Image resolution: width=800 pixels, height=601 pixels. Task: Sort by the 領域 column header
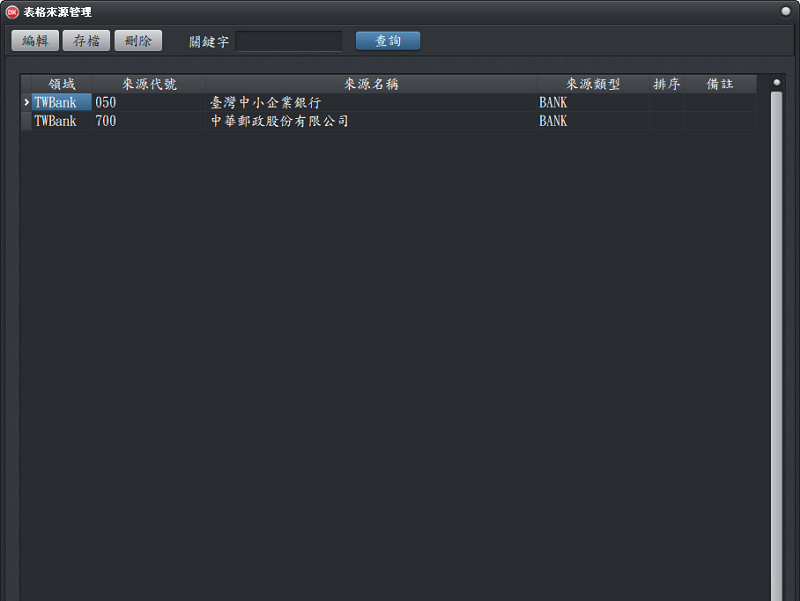62,84
